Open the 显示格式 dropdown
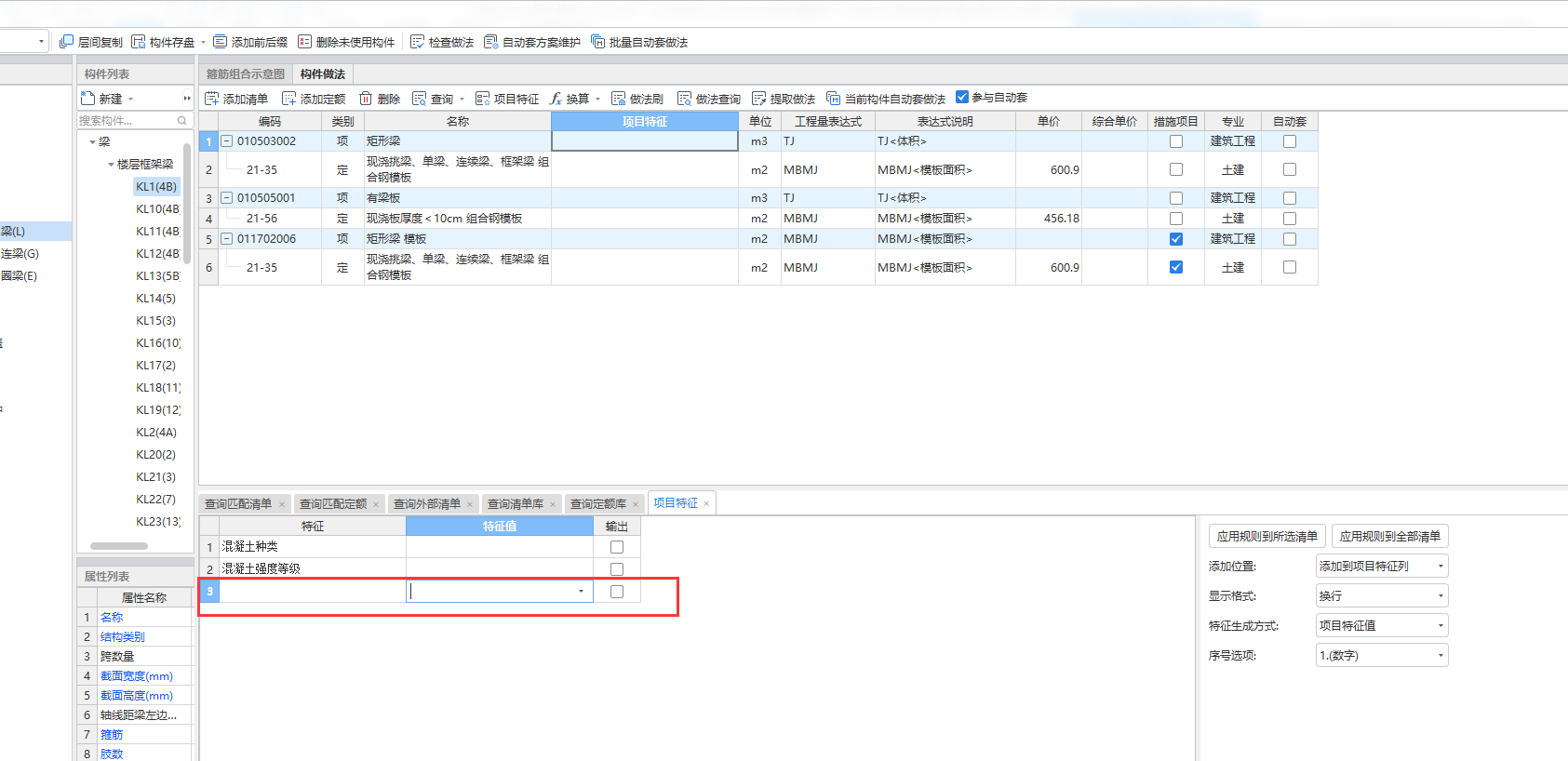Viewport: 1568px width, 761px height. tap(1382, 595)
